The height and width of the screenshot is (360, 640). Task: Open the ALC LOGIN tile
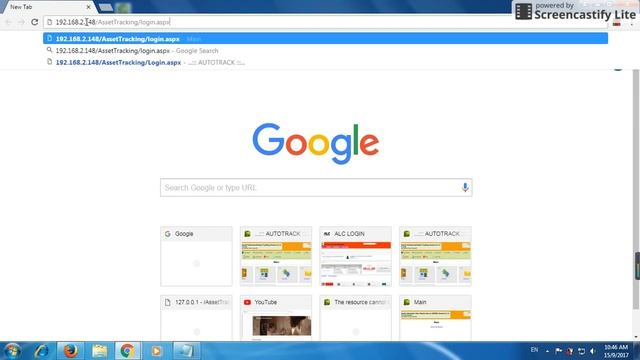coord(356,256)
